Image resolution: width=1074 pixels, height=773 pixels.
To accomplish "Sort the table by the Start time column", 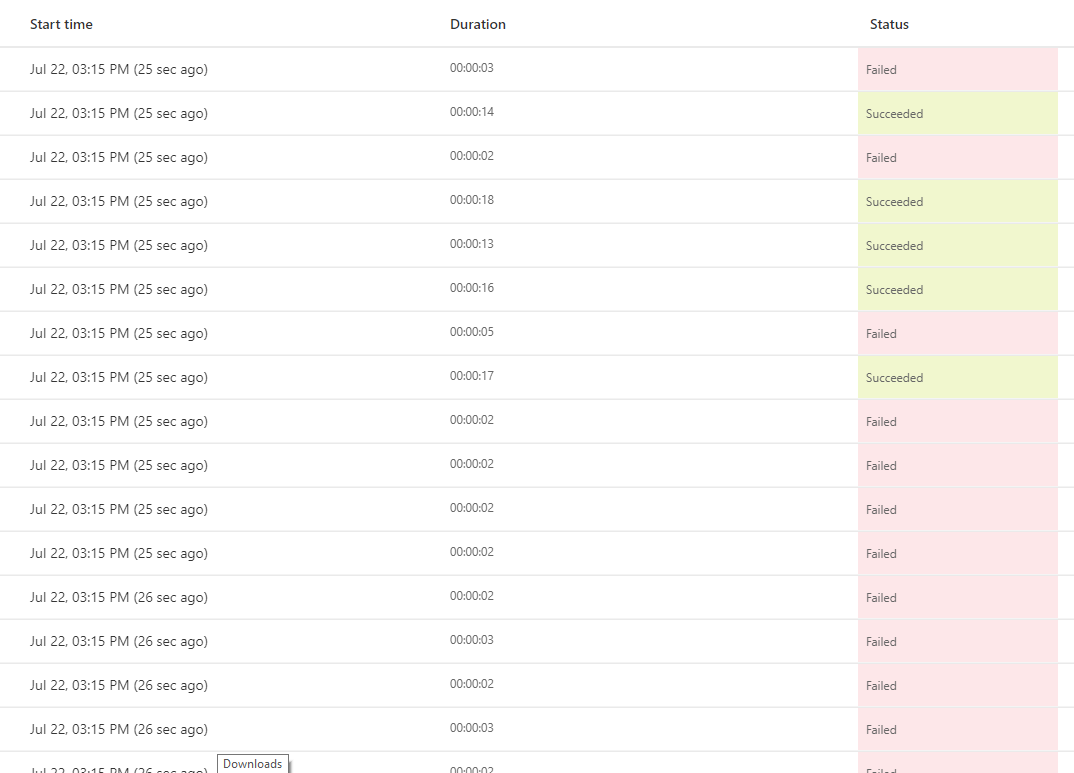I will tap(61, 24).
